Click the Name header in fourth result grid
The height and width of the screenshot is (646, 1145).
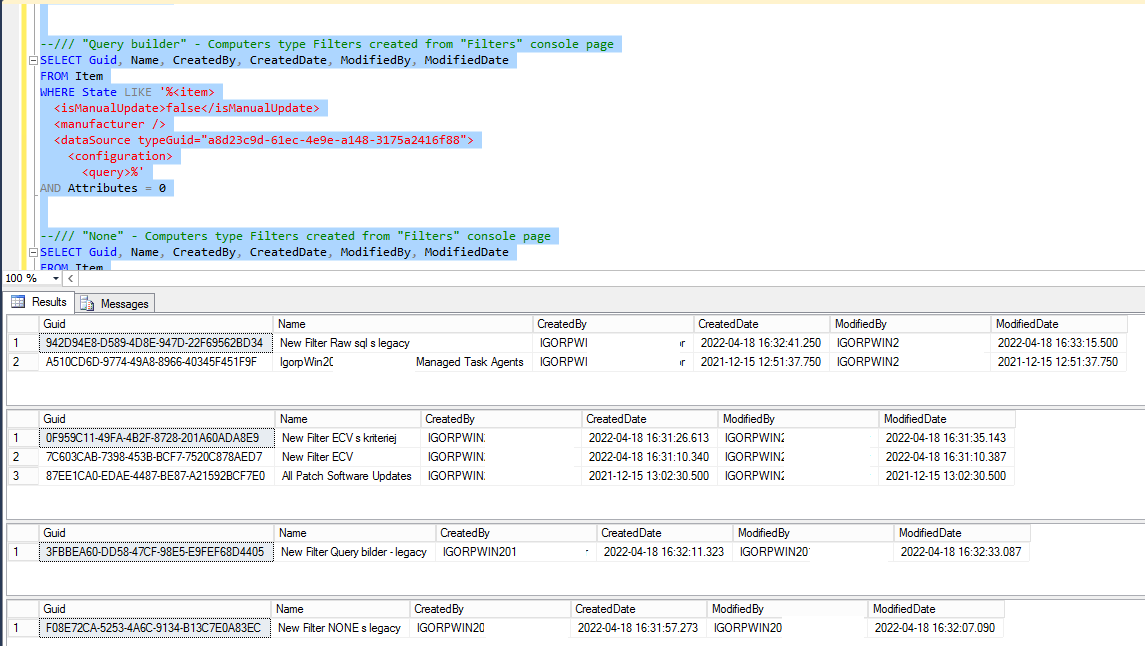coord(340,609)
